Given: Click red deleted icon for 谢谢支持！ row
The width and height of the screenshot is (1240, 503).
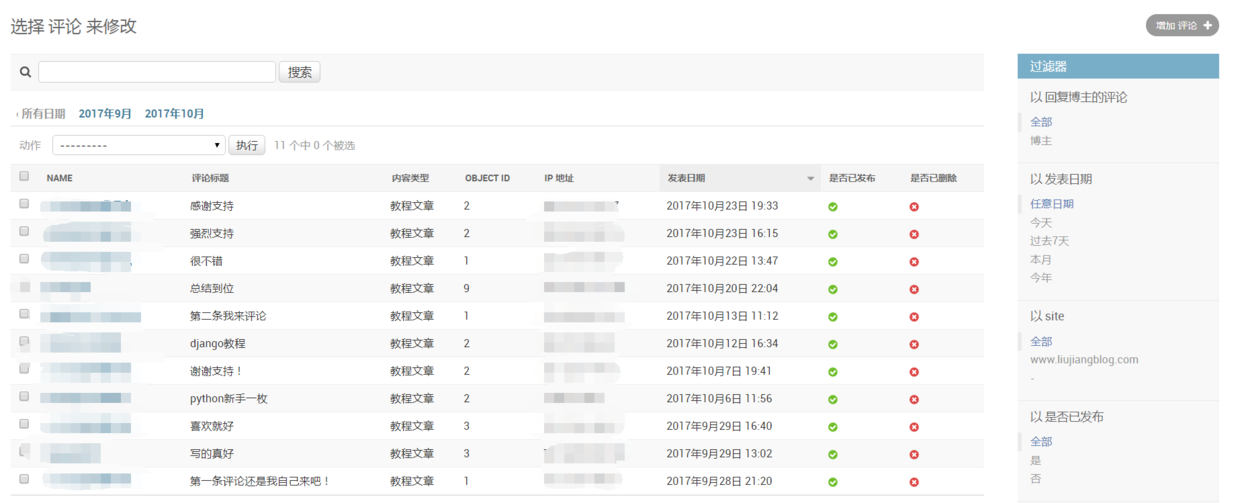Looking at the screenshot, I should point(914,372).
